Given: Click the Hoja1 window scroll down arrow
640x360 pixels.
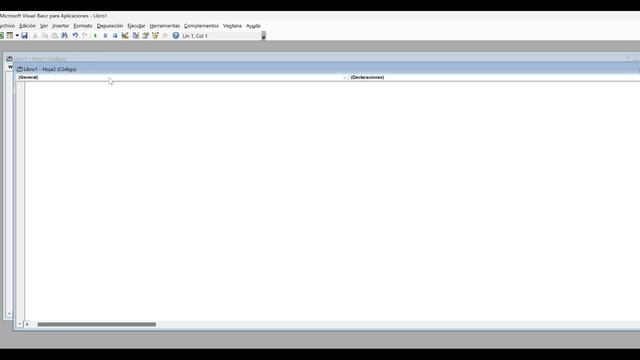Looking at the screenshot, I should click(x=9, y=314).
